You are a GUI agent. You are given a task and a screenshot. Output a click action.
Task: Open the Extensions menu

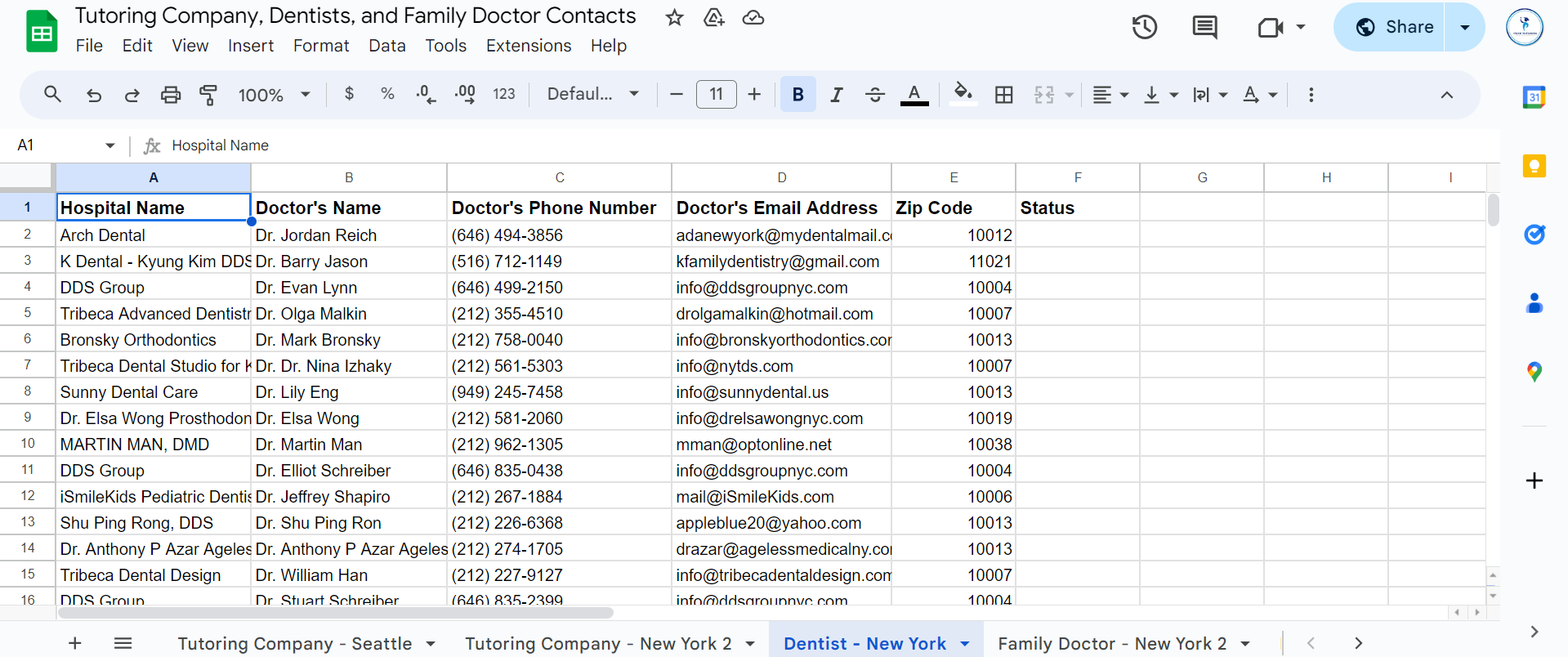[x=528, y=46]
